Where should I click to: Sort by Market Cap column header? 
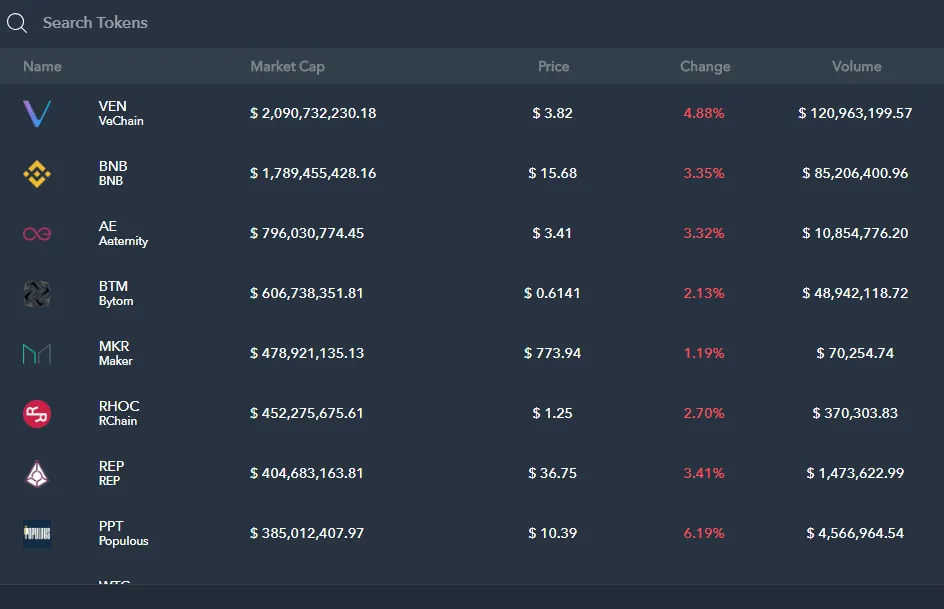pyautogui.click(x=287, y=66)
